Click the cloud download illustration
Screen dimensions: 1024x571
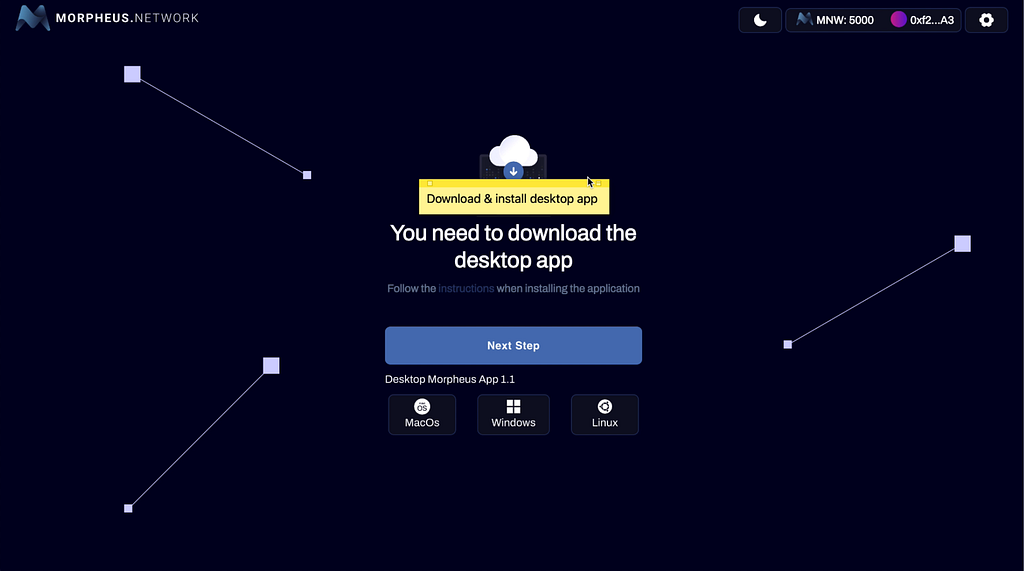[513, 157]
